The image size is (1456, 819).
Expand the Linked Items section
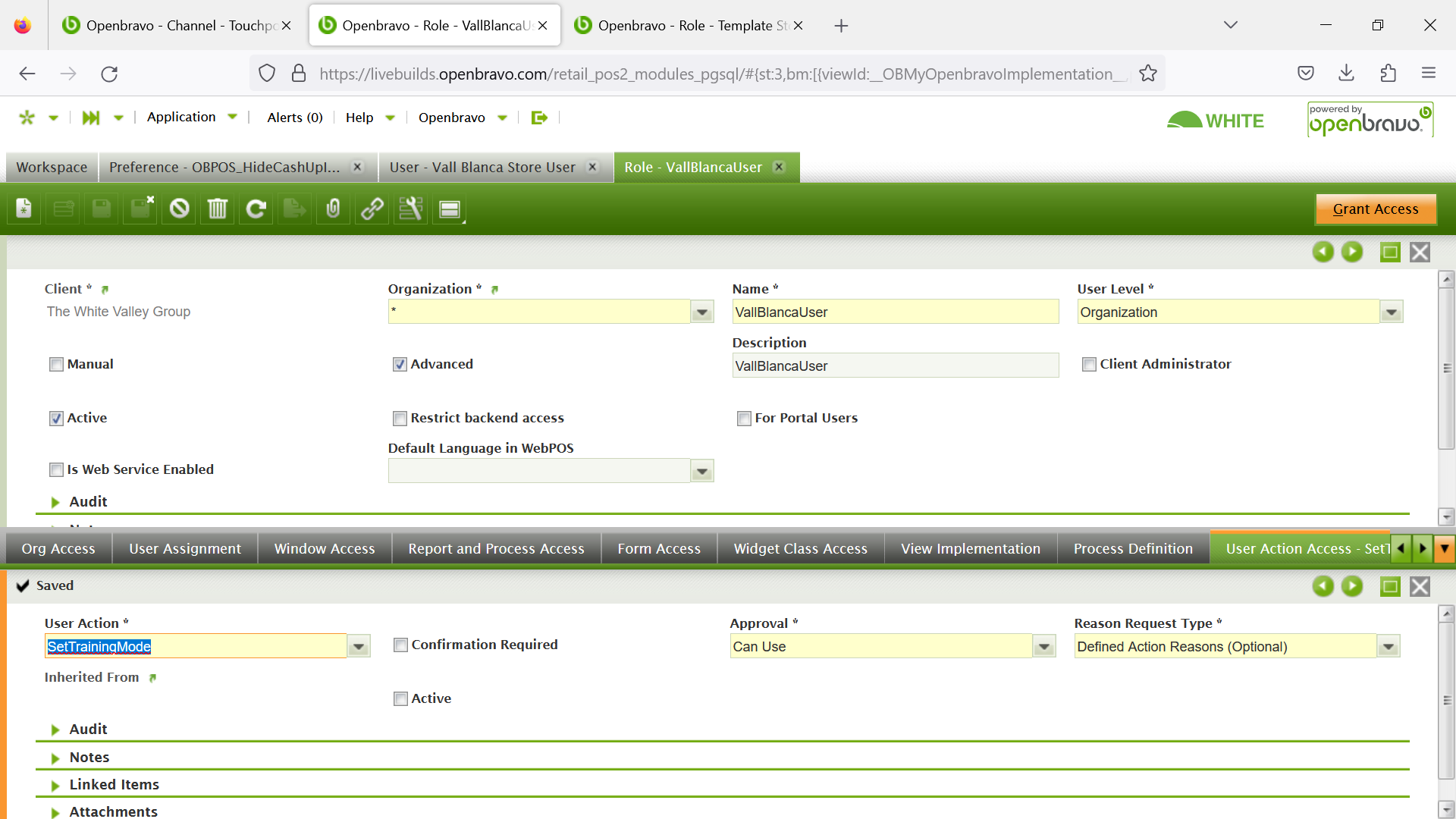pyautogui.click(x=114, y=785)
